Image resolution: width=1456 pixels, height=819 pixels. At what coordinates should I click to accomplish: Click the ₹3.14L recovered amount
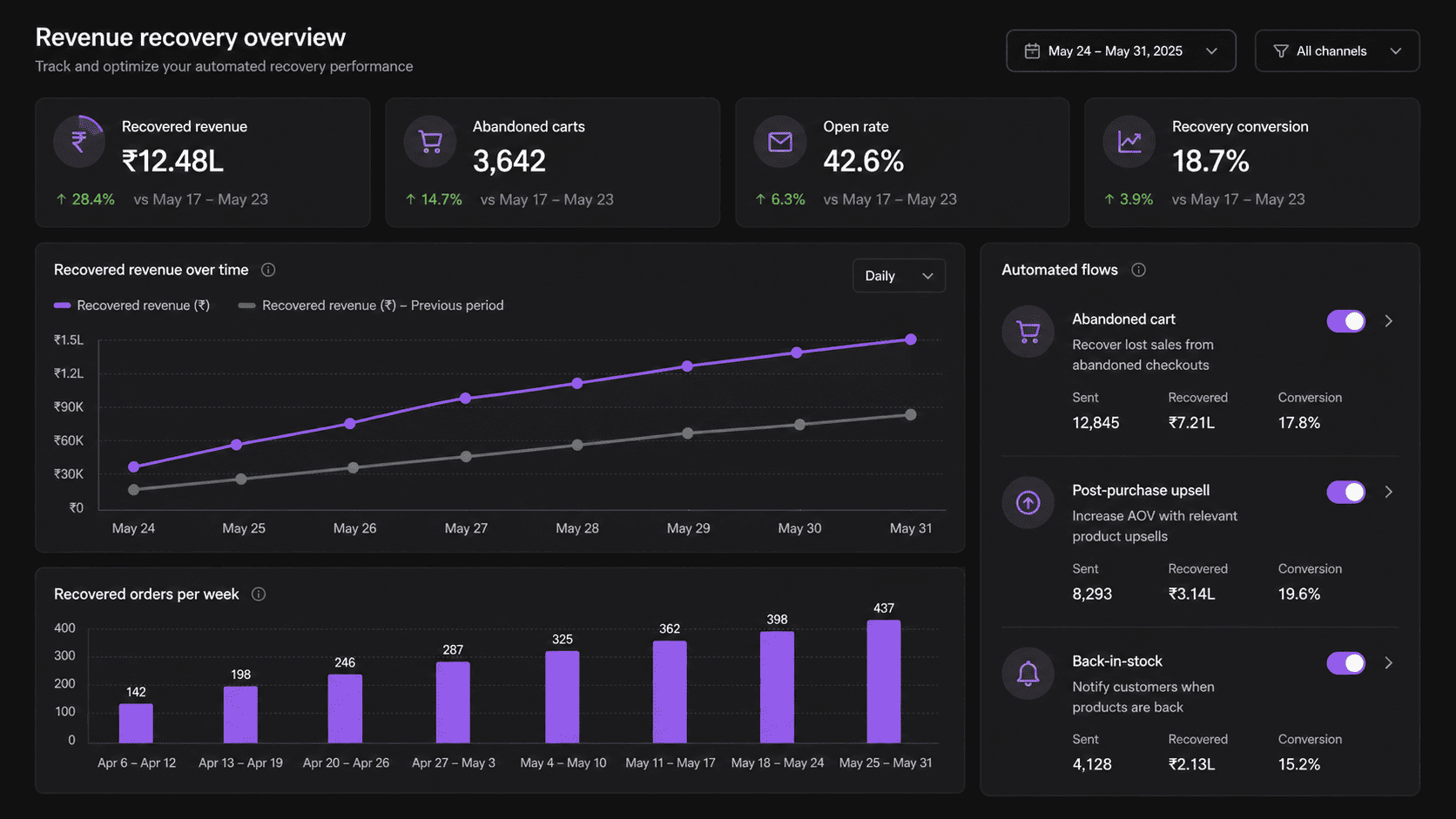pos(1191,594)
